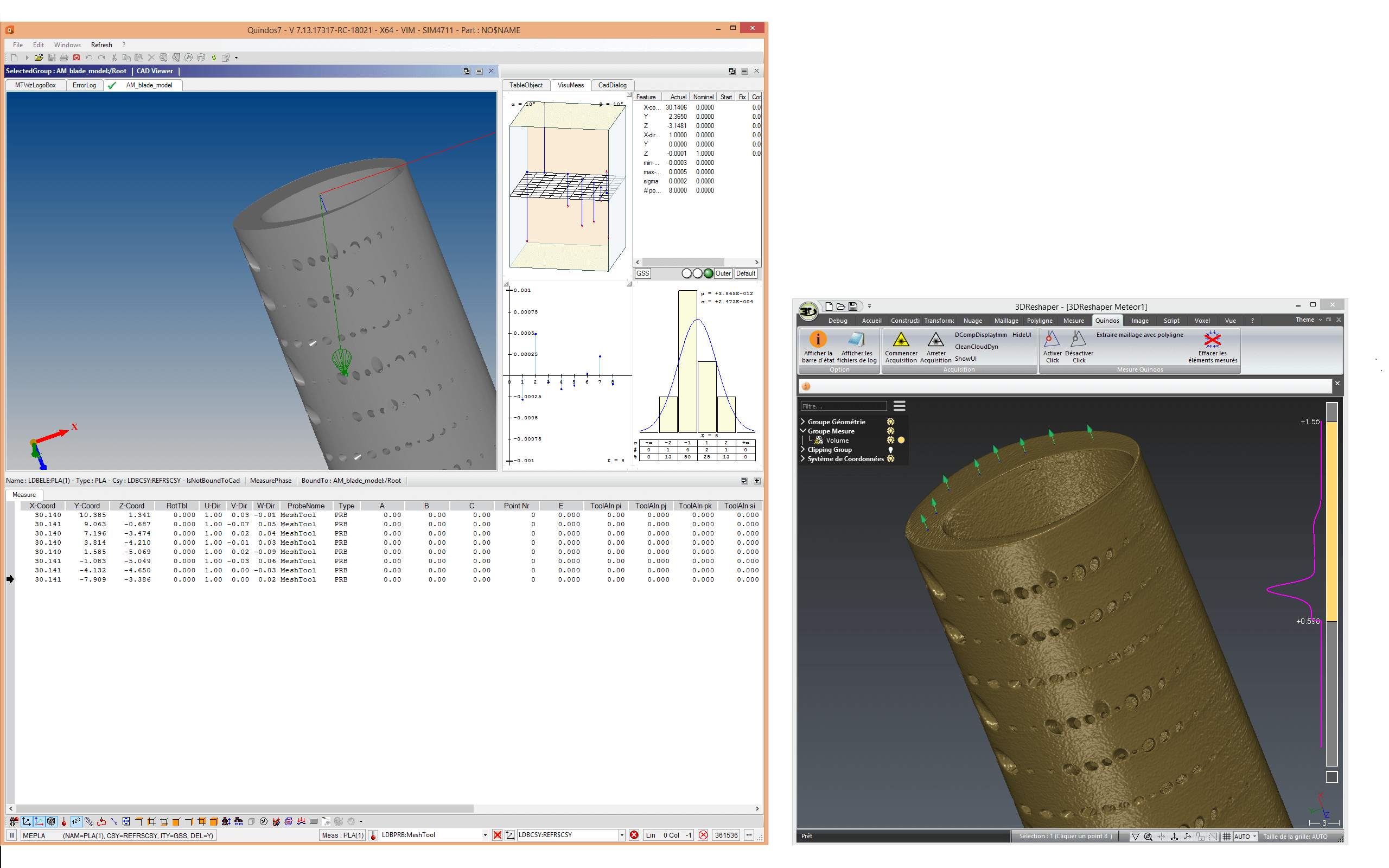Click red circle X icon before Lin field

point(634,835)
